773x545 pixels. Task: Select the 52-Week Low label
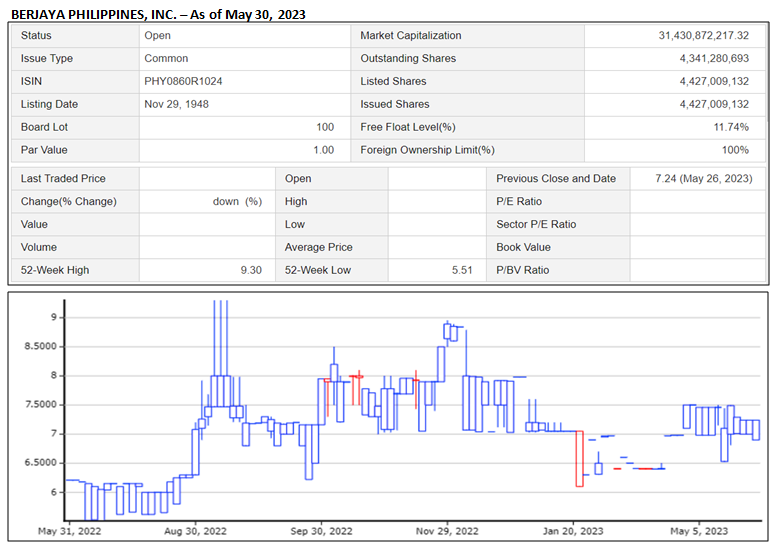(x=317, y=270)
